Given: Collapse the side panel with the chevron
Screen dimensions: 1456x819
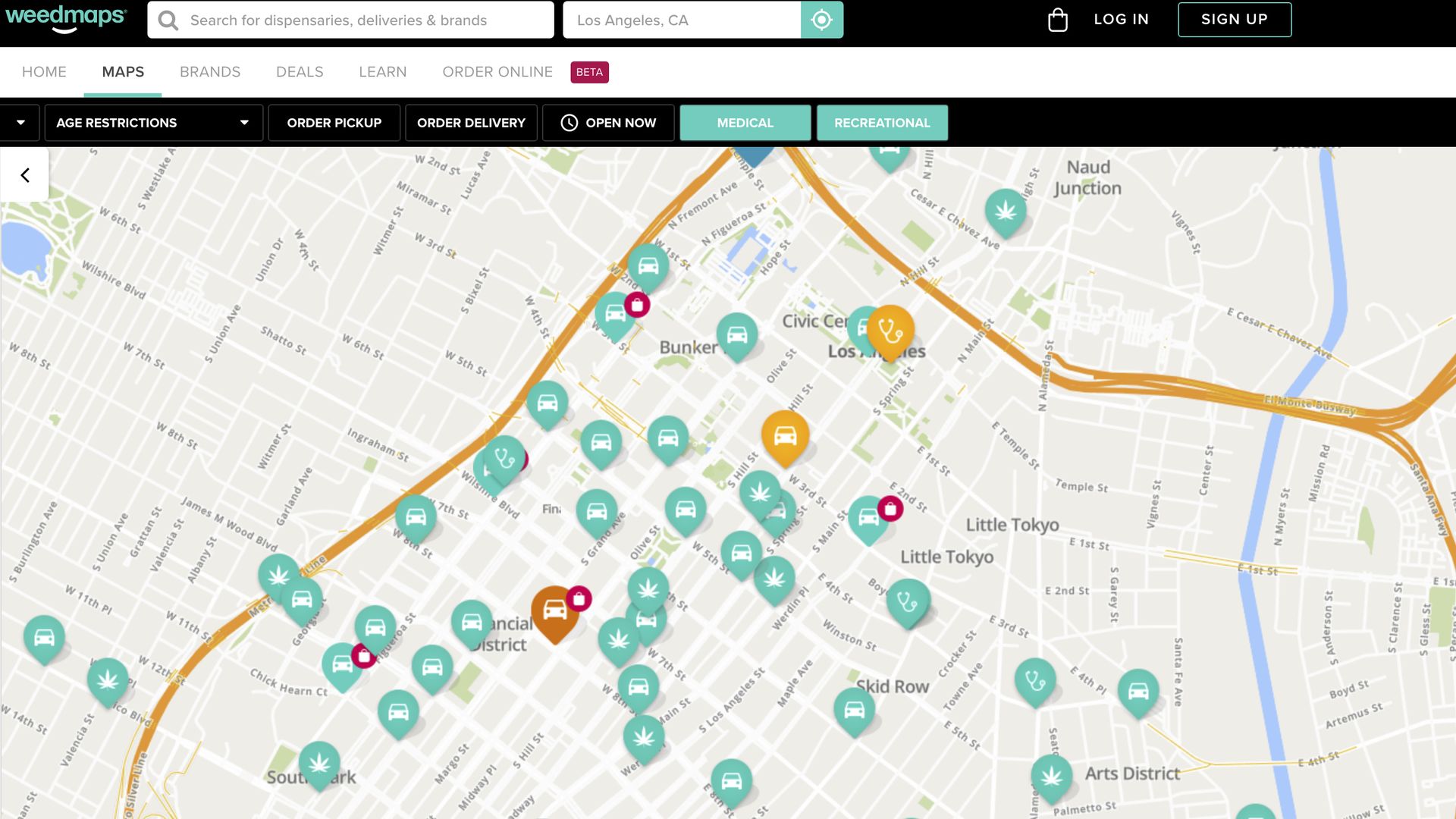Looking at the screenshot, I should click(x=25, y=175).
